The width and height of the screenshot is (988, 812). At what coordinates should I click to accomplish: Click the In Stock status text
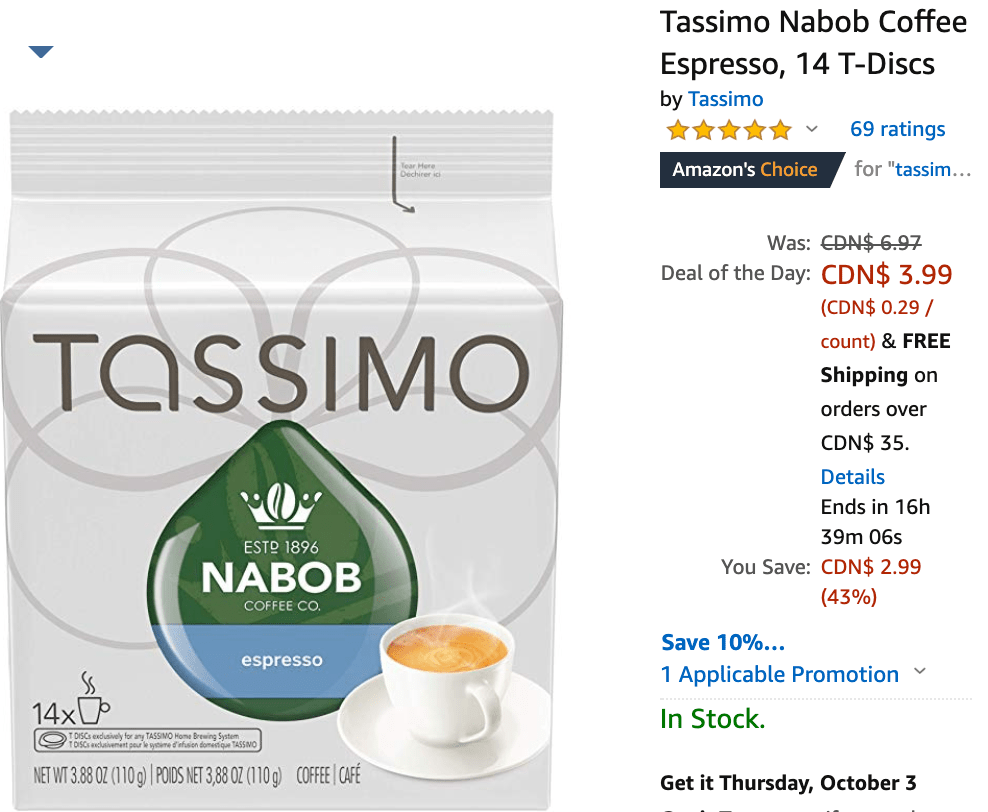[x=712, y=719]
